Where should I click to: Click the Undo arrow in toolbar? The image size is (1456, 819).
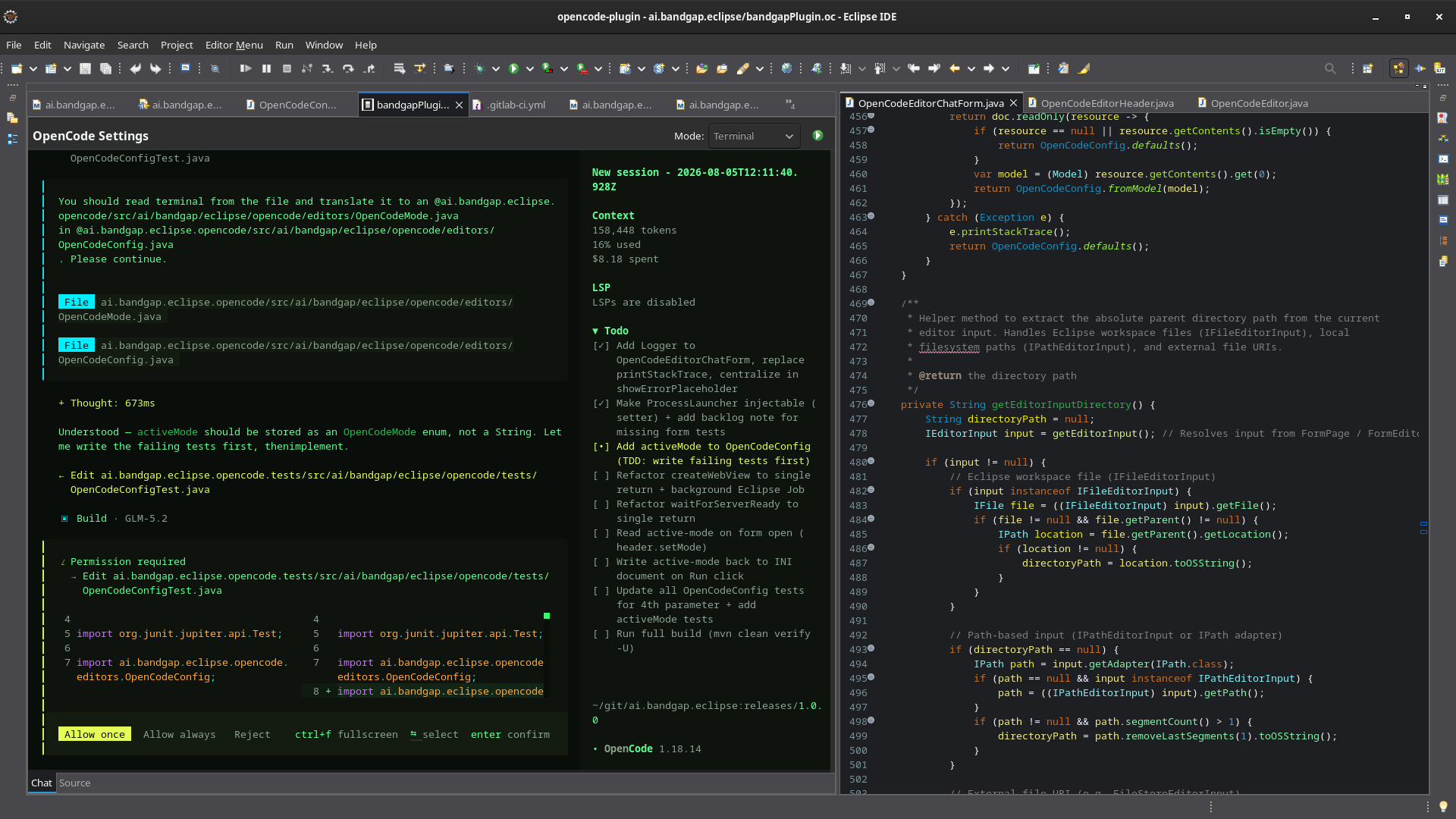point(136,68)
